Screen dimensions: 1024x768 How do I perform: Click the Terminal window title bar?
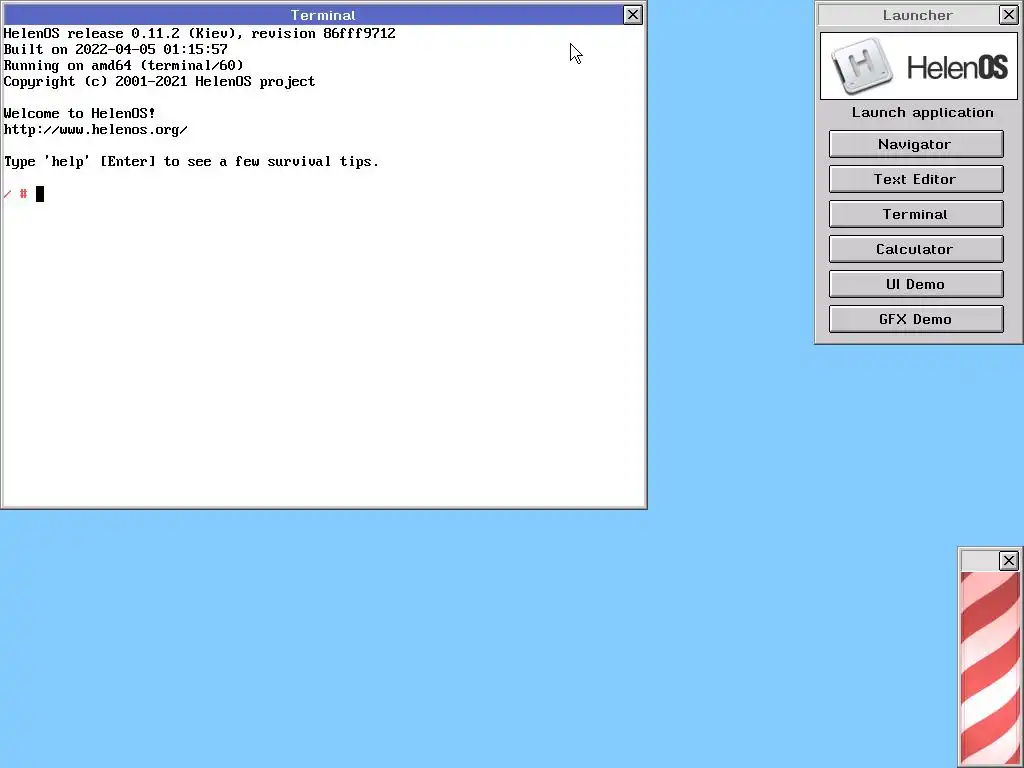(312, 15)
